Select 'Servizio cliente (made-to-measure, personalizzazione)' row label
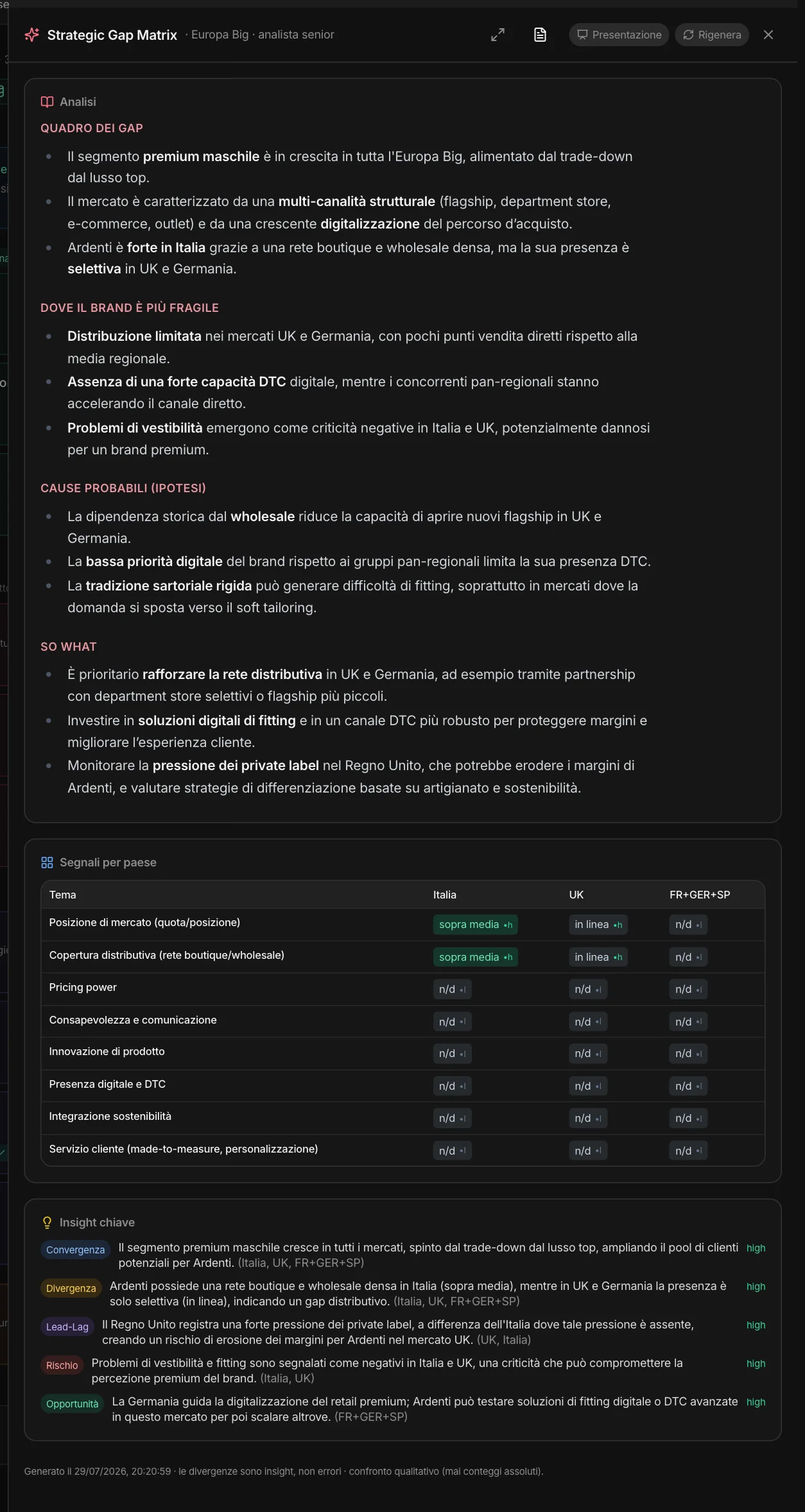The image size is (805, 1512). 184,1149
